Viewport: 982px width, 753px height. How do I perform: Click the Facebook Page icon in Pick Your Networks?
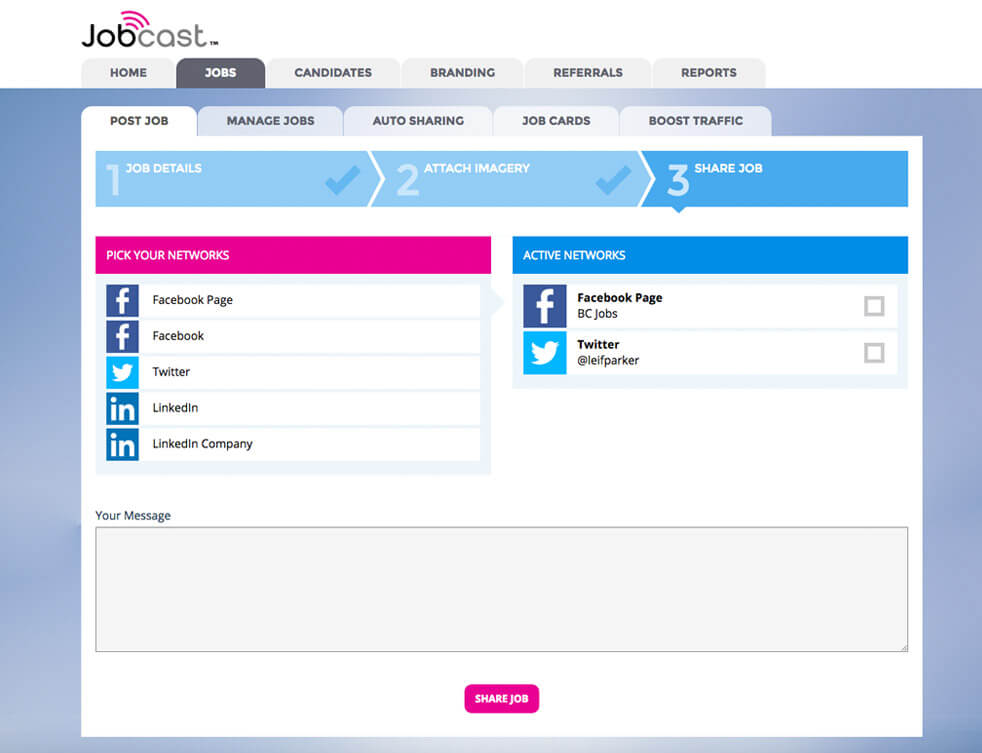pyautogui.click(x=122, y=300)
